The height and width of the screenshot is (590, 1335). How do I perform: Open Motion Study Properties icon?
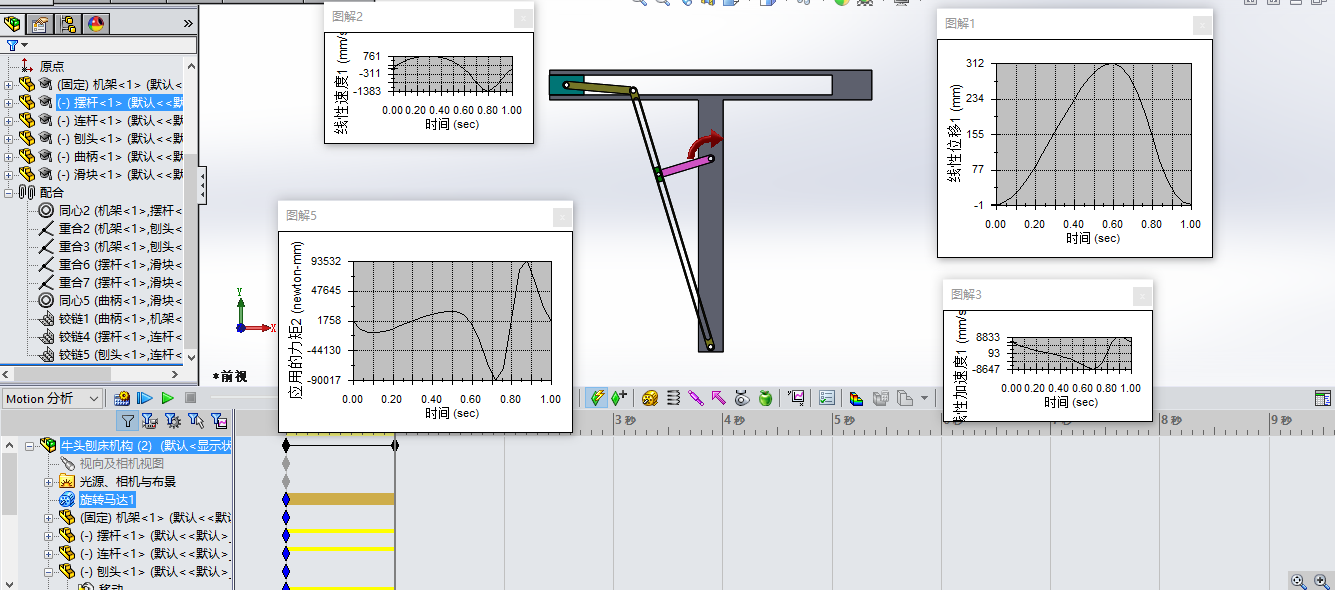(827, 398)
